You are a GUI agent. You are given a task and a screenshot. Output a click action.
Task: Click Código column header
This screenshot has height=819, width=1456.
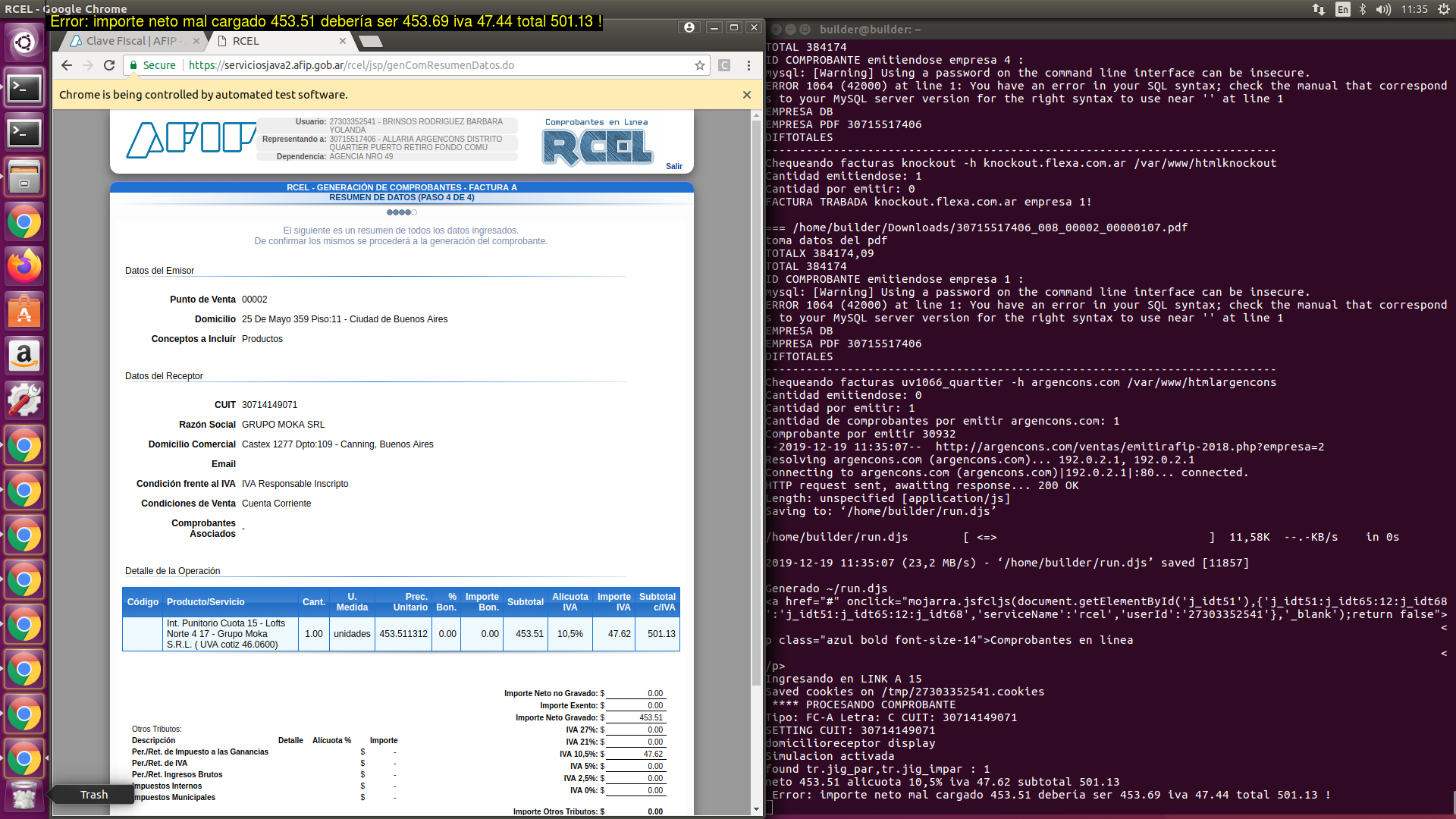[143, 602]
